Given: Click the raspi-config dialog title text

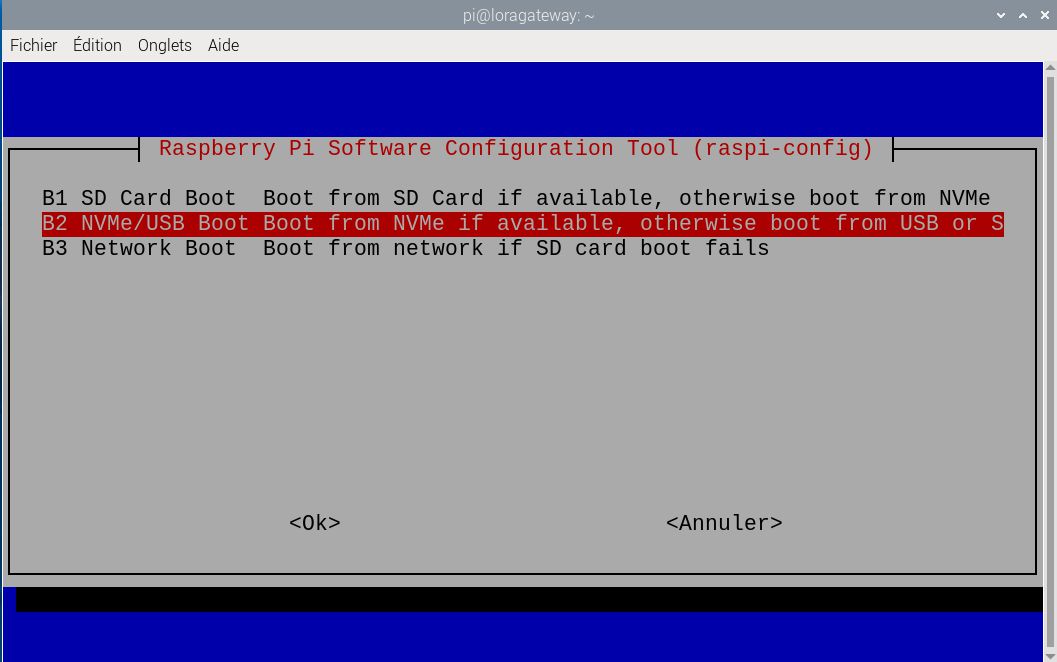Looking at the screenshot, I should click(x=516, y=148).
